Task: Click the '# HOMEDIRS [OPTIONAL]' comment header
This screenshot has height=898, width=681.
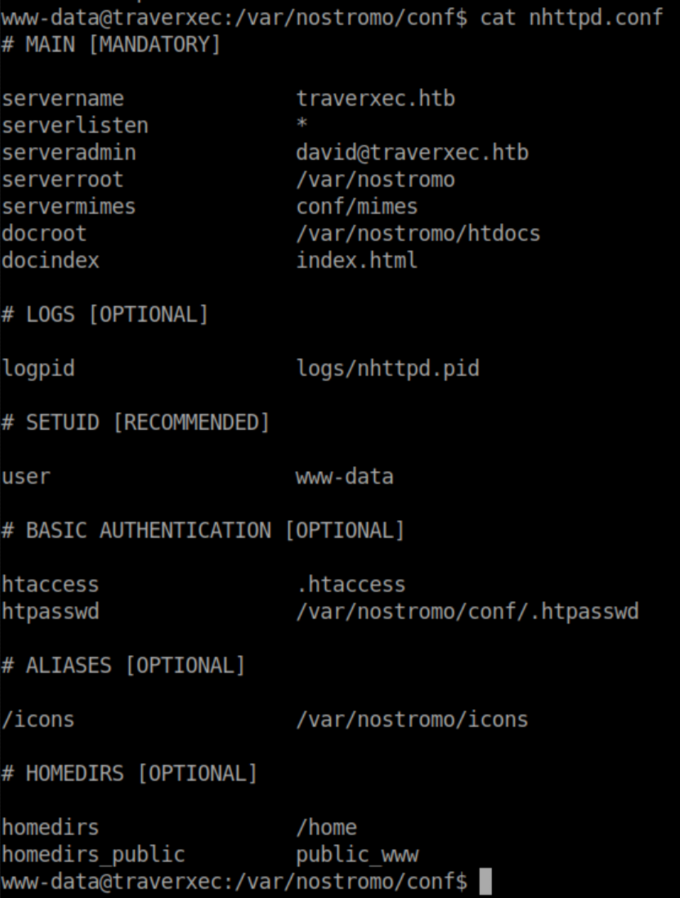Action: coord(130,773)
